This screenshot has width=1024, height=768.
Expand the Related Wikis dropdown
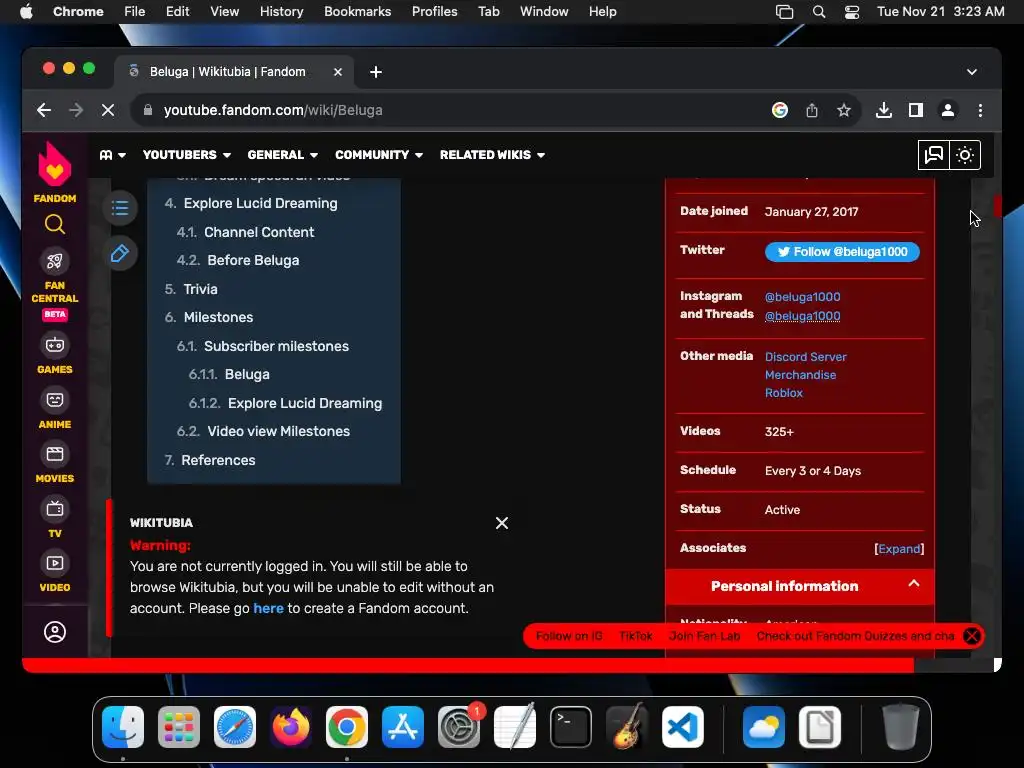pyautogui.click(x=492, y=155)
